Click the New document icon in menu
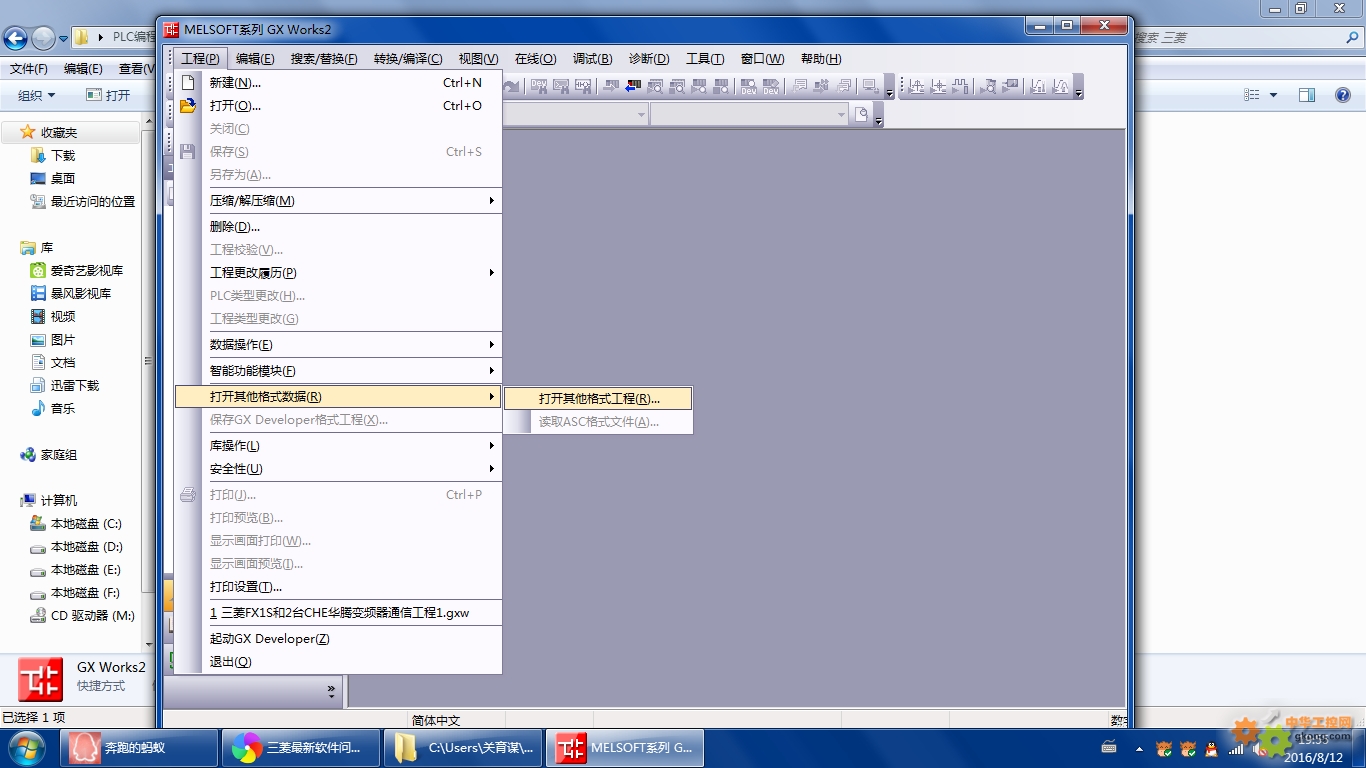Screen dimensions: 1366x768 click(187, 83)
